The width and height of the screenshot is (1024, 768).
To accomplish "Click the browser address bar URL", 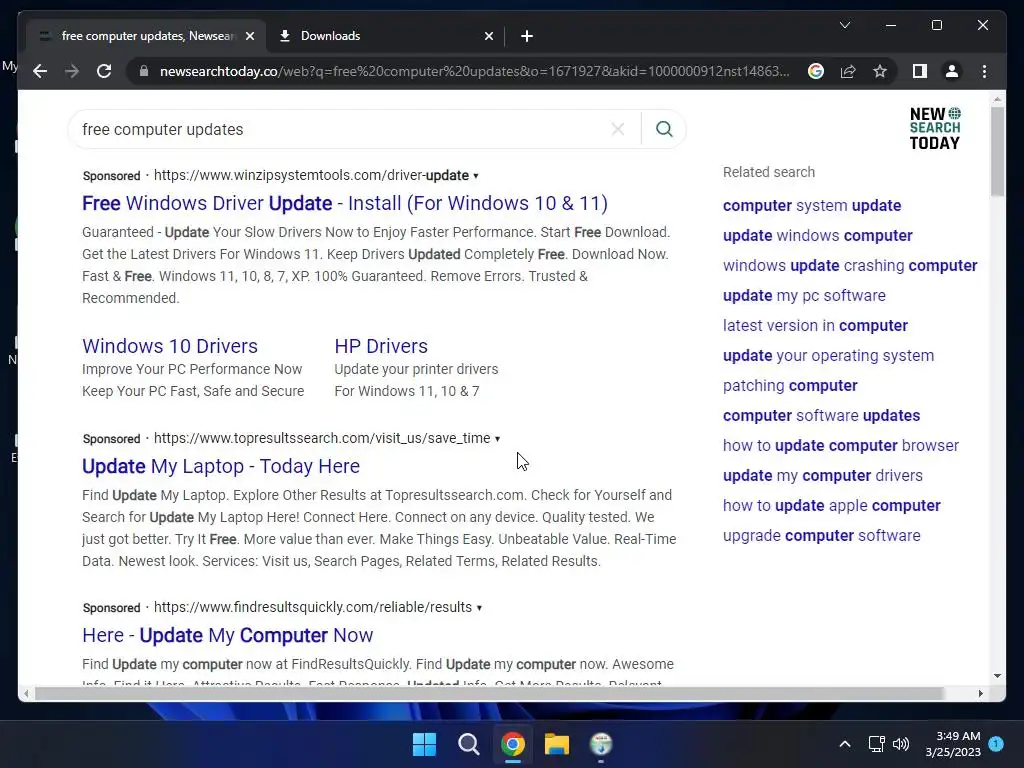I will point(474,71).
